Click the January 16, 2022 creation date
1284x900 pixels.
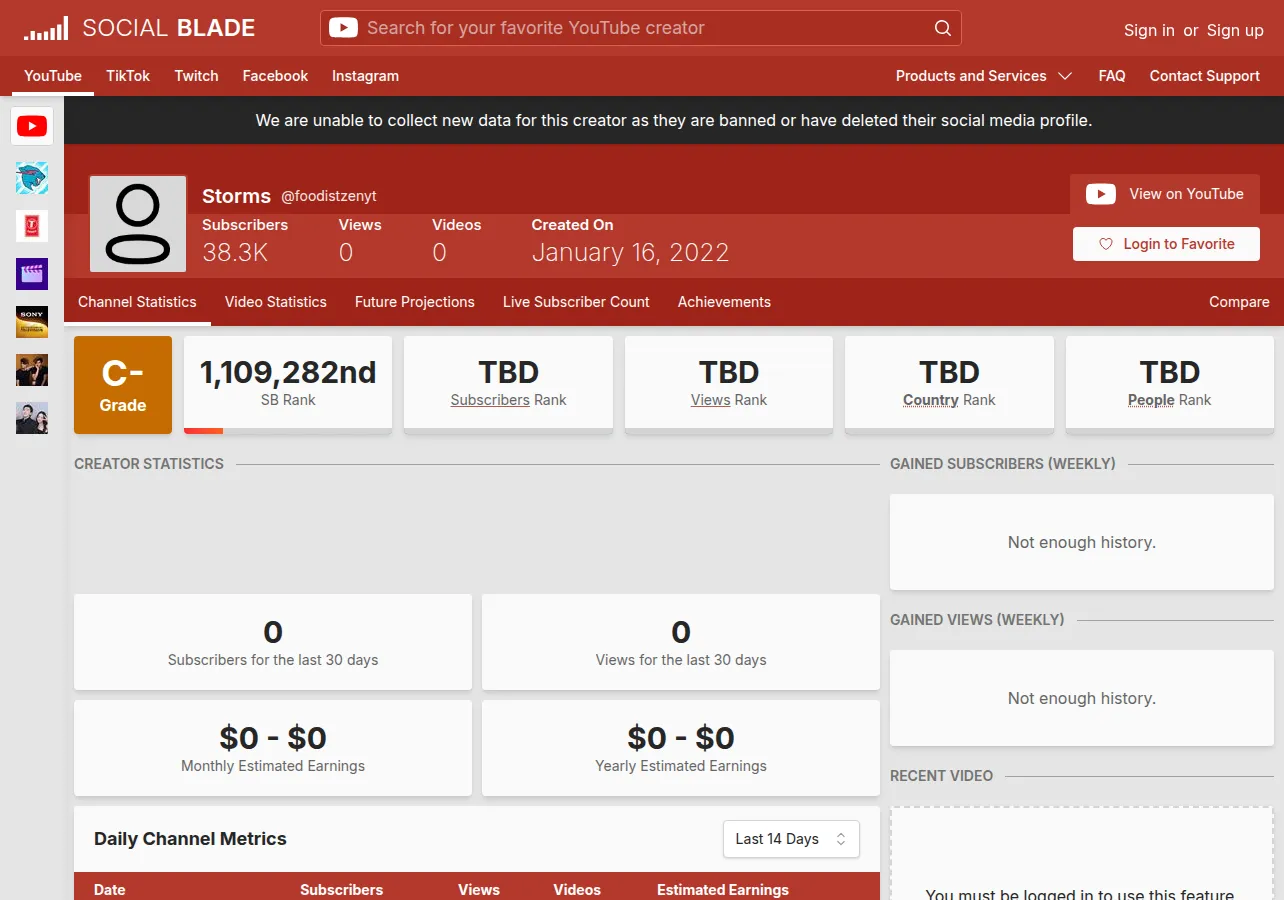click(x=630, y=252)
